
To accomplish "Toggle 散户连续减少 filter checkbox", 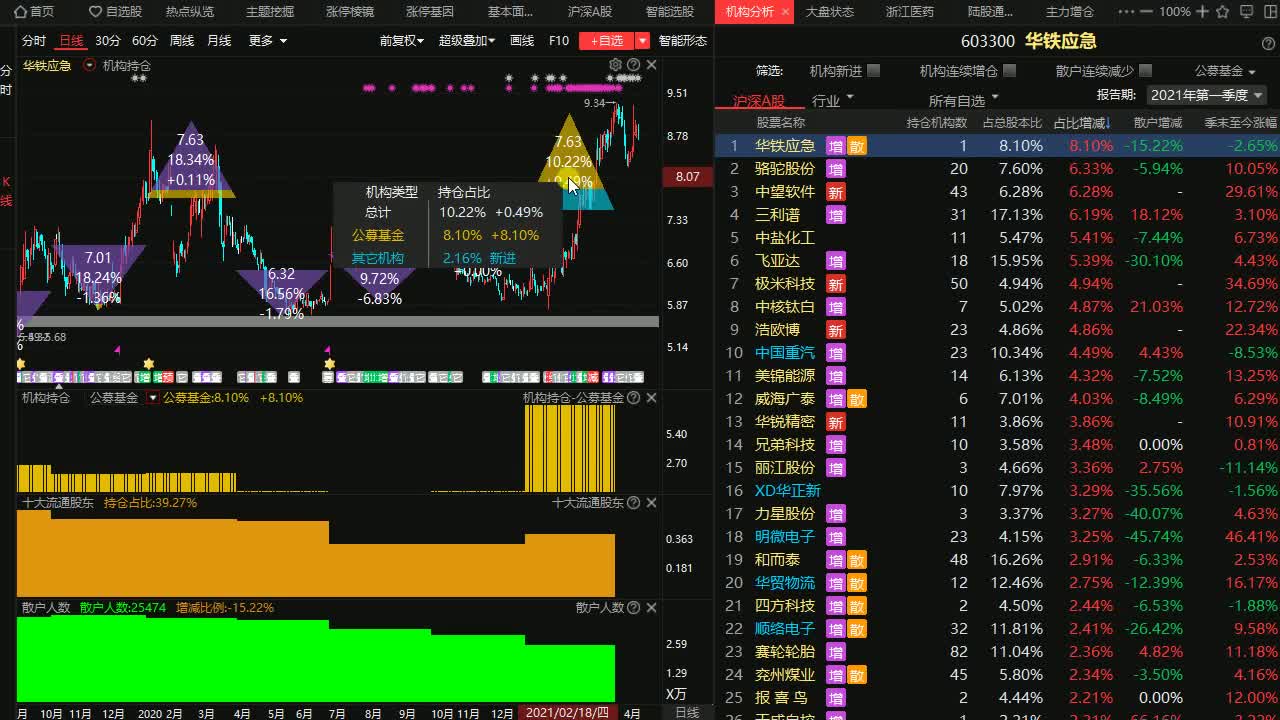I will (x=1145, y=71).
